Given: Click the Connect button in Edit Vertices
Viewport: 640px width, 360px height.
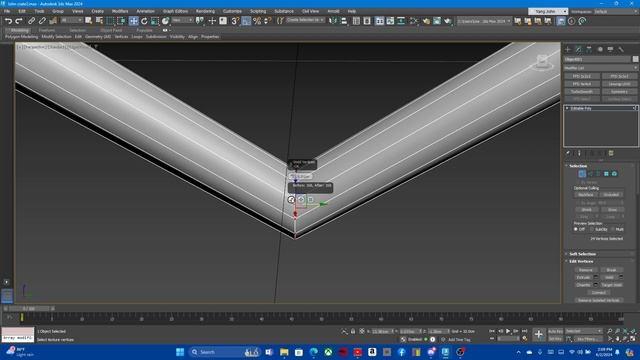Looking at the screenshot, I should (x=599, y=293).
